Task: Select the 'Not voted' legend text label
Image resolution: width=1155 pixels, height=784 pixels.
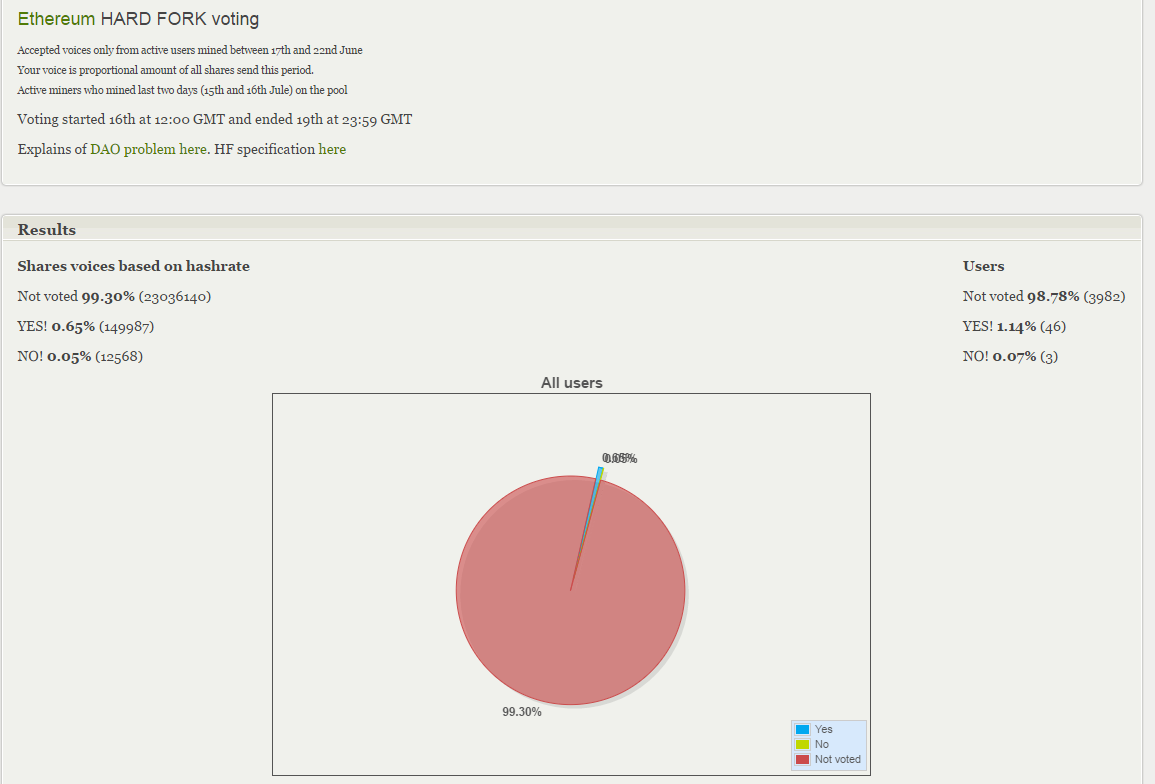Action: point(837,759)
